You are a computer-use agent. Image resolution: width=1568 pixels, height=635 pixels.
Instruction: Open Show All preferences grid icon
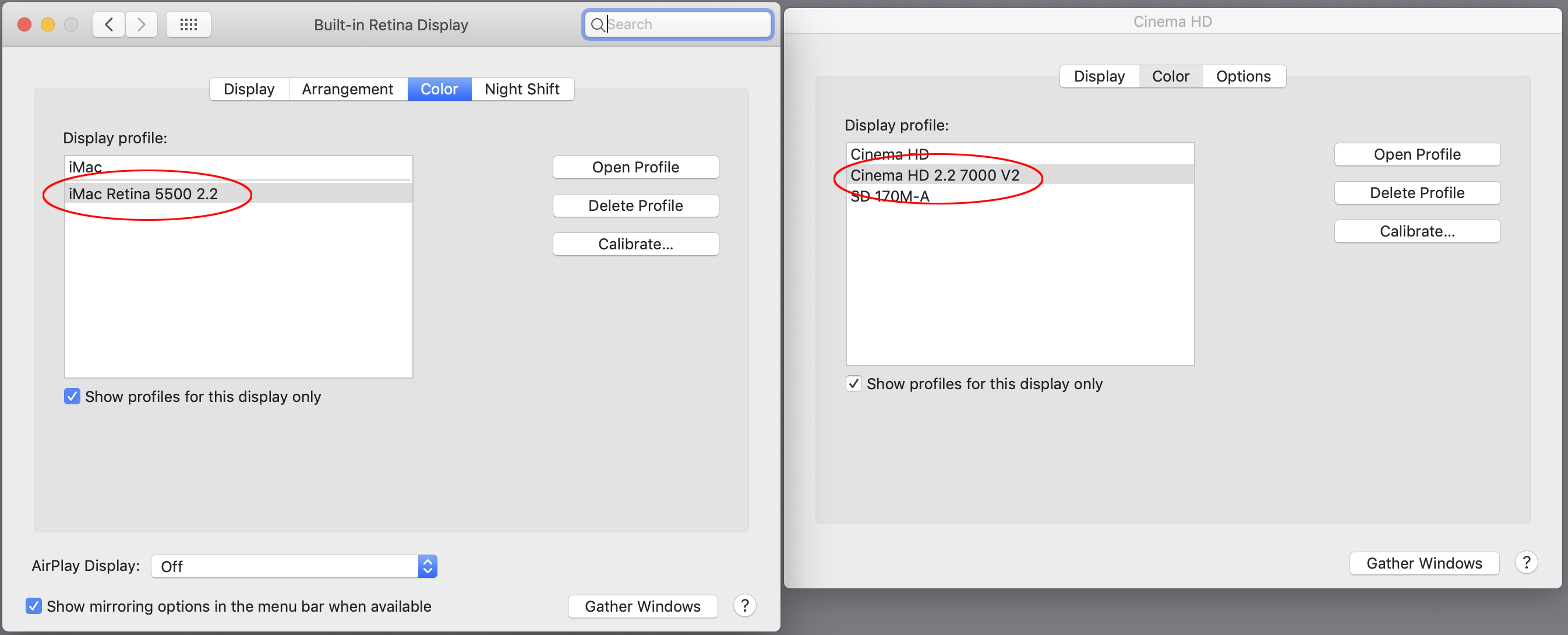pyautogui.click(x=188, y=24)
